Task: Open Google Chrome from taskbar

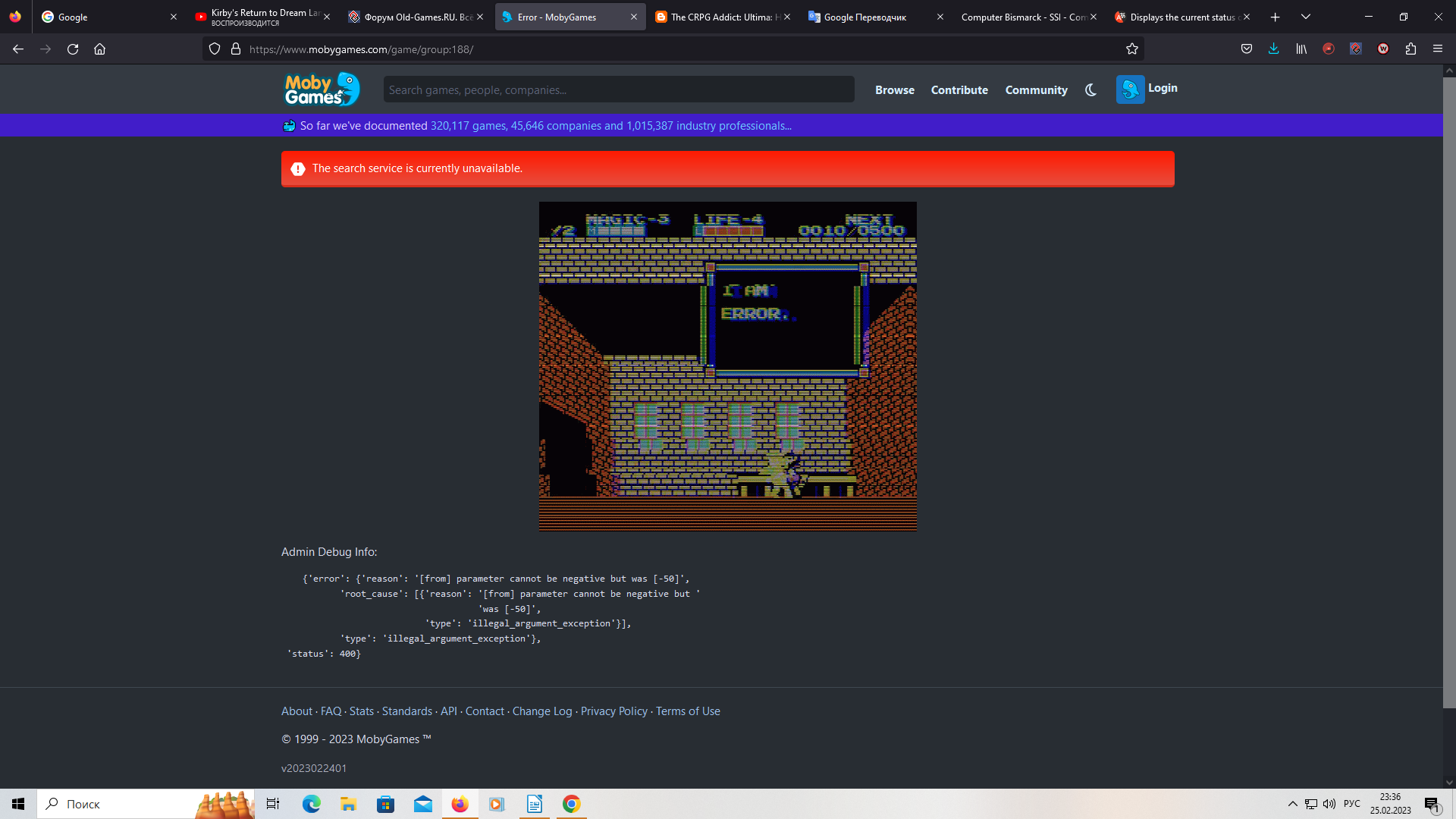Action: (571, 804)
